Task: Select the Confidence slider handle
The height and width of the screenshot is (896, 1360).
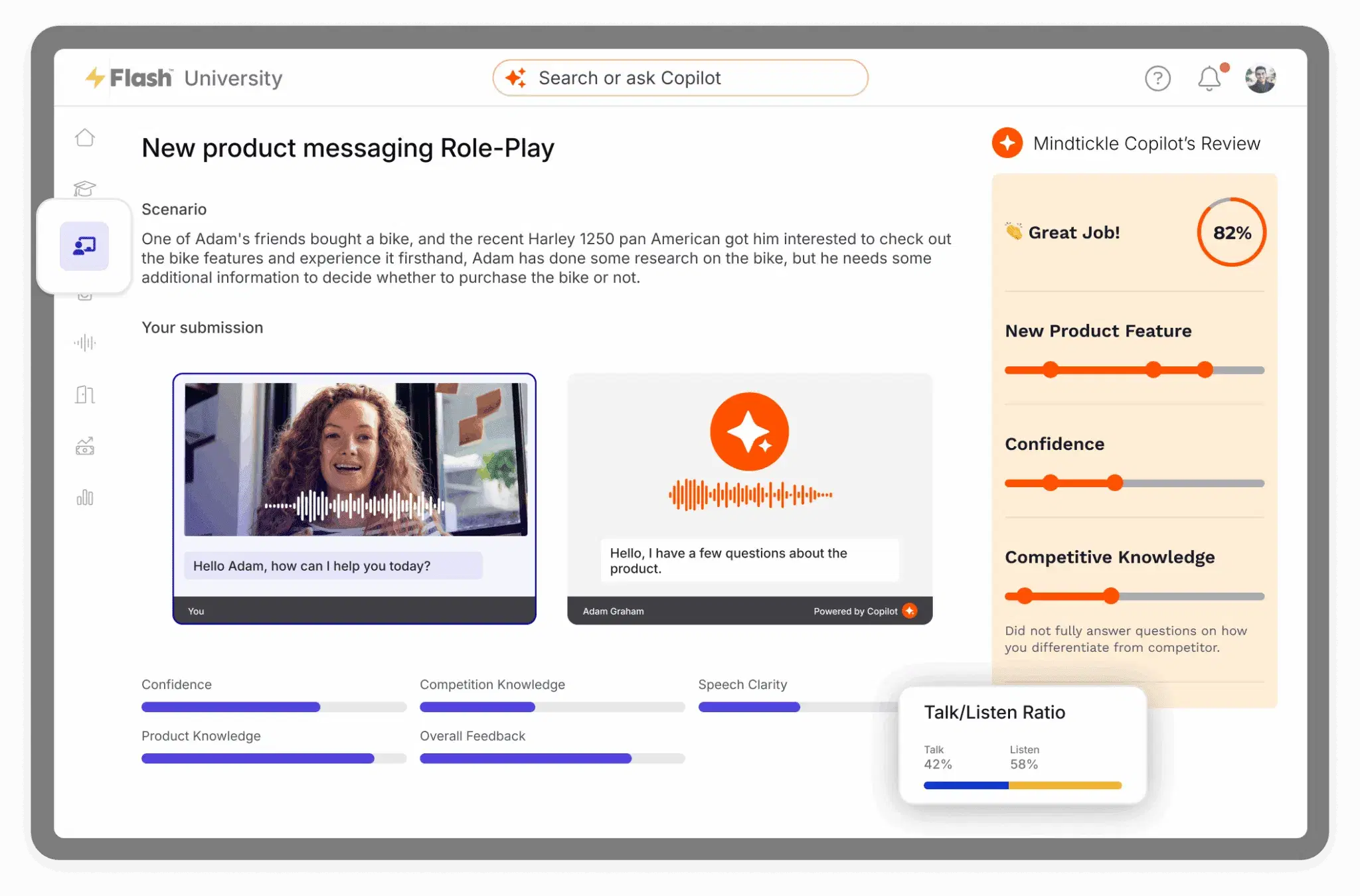Action: point(1114,483)
